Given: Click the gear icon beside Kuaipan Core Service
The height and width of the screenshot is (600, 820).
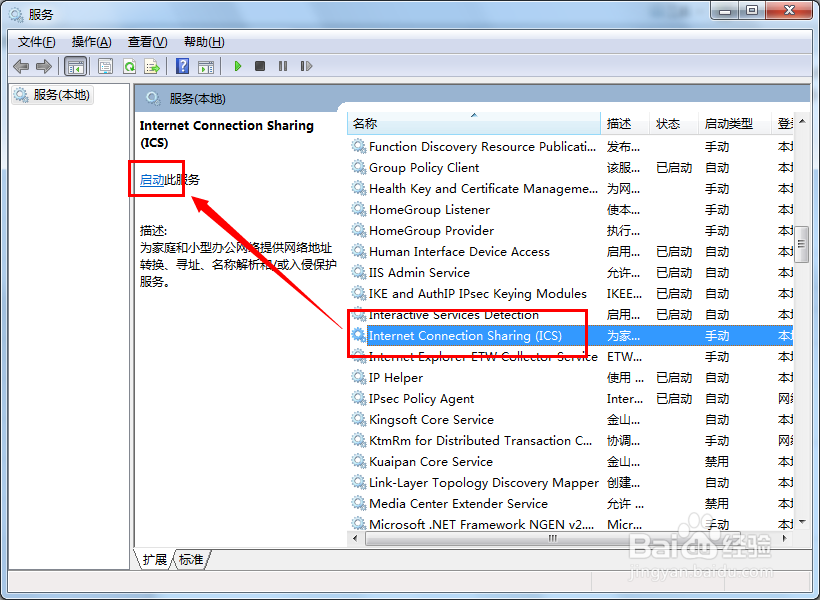Looking at the screenshot, I should (359, 461).
